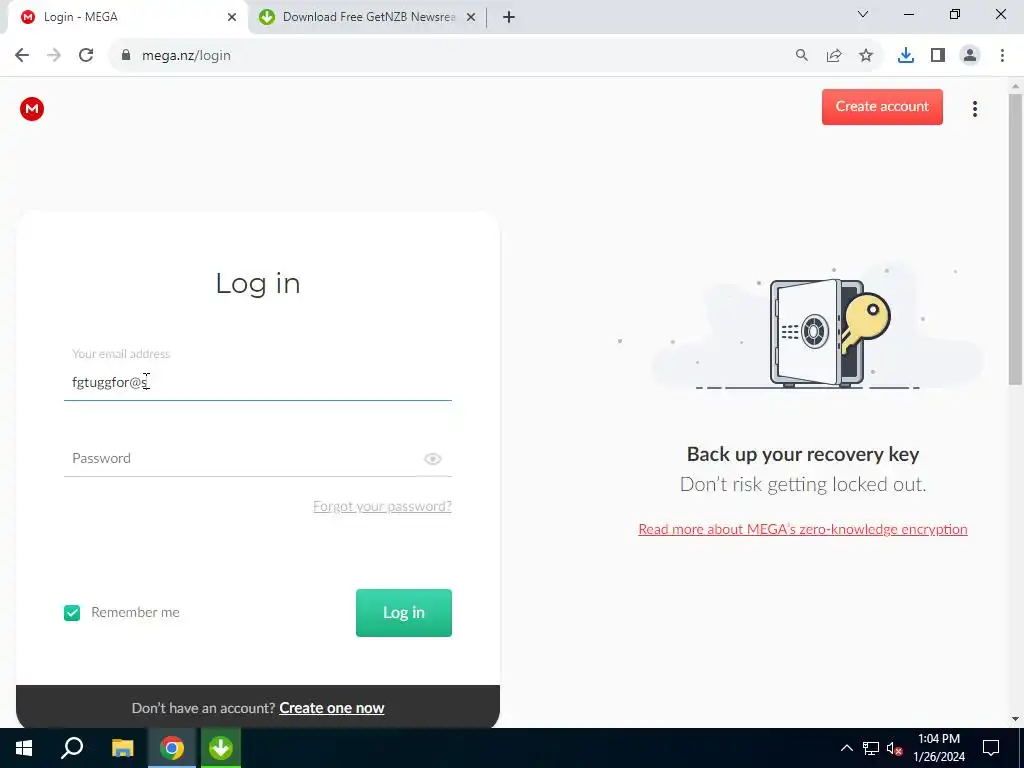Image resolution: width=1024 pixels, height=768 pixels.
Task: Open the zoom magnifier icon
Action: click(x=801, y=56)
